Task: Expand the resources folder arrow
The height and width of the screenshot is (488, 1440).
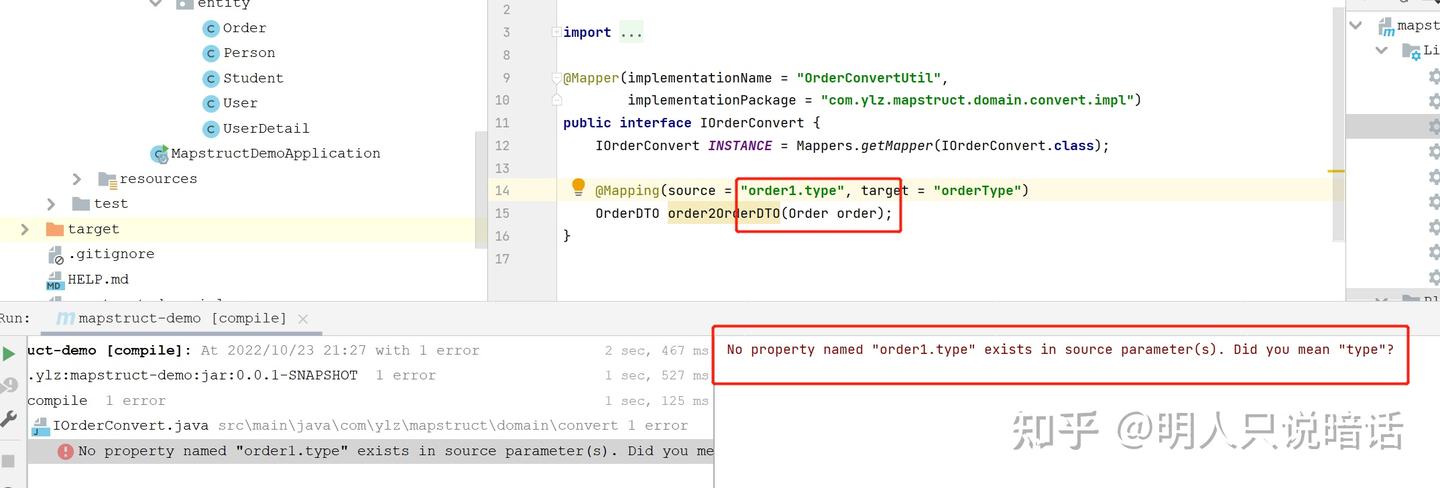Action: pos(78,178)
